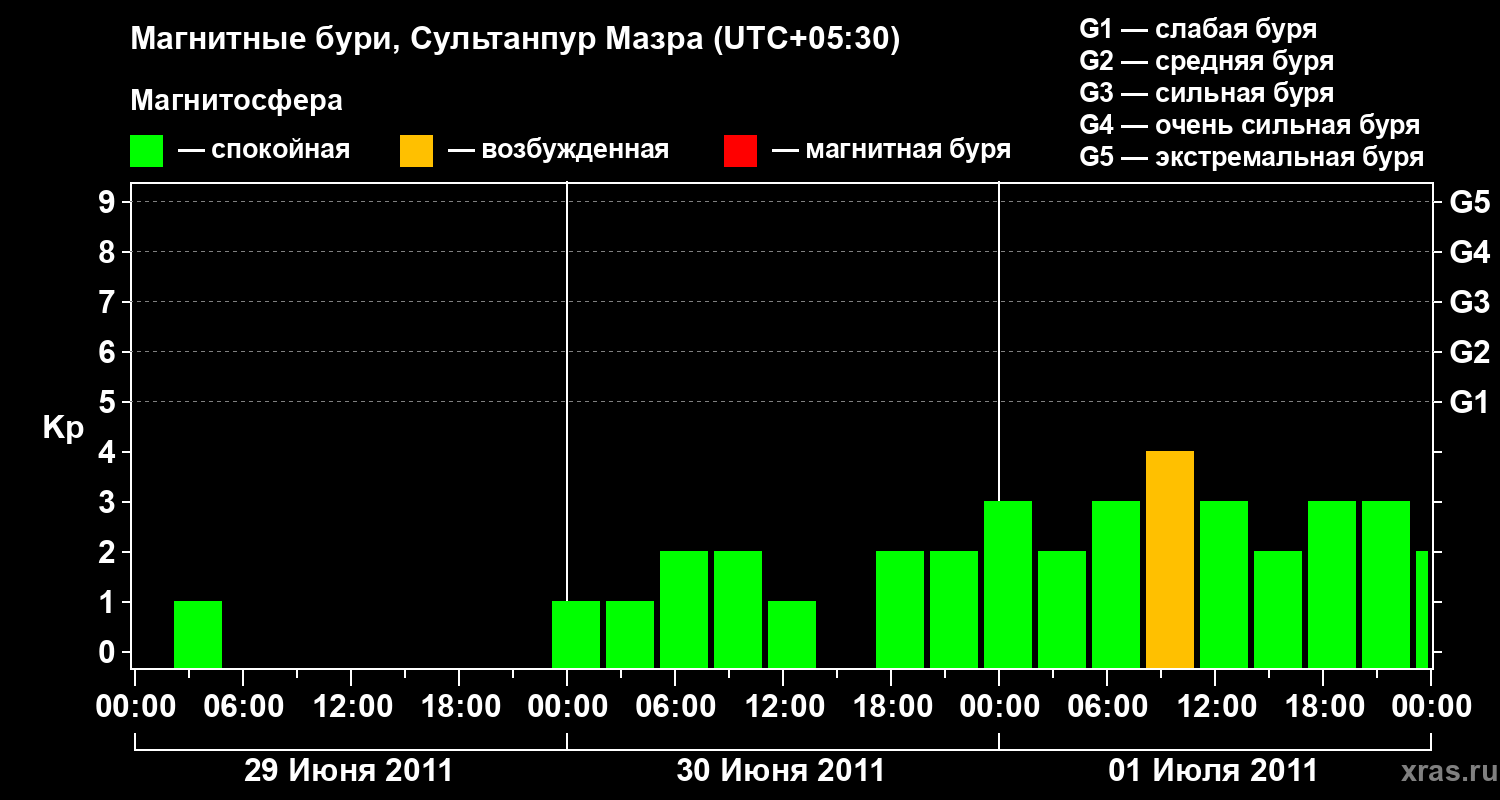The width and height of the screenshot is (1500, 800).
Task: Click the '30 Июня 2011' date label
Action: pos(781,771)
